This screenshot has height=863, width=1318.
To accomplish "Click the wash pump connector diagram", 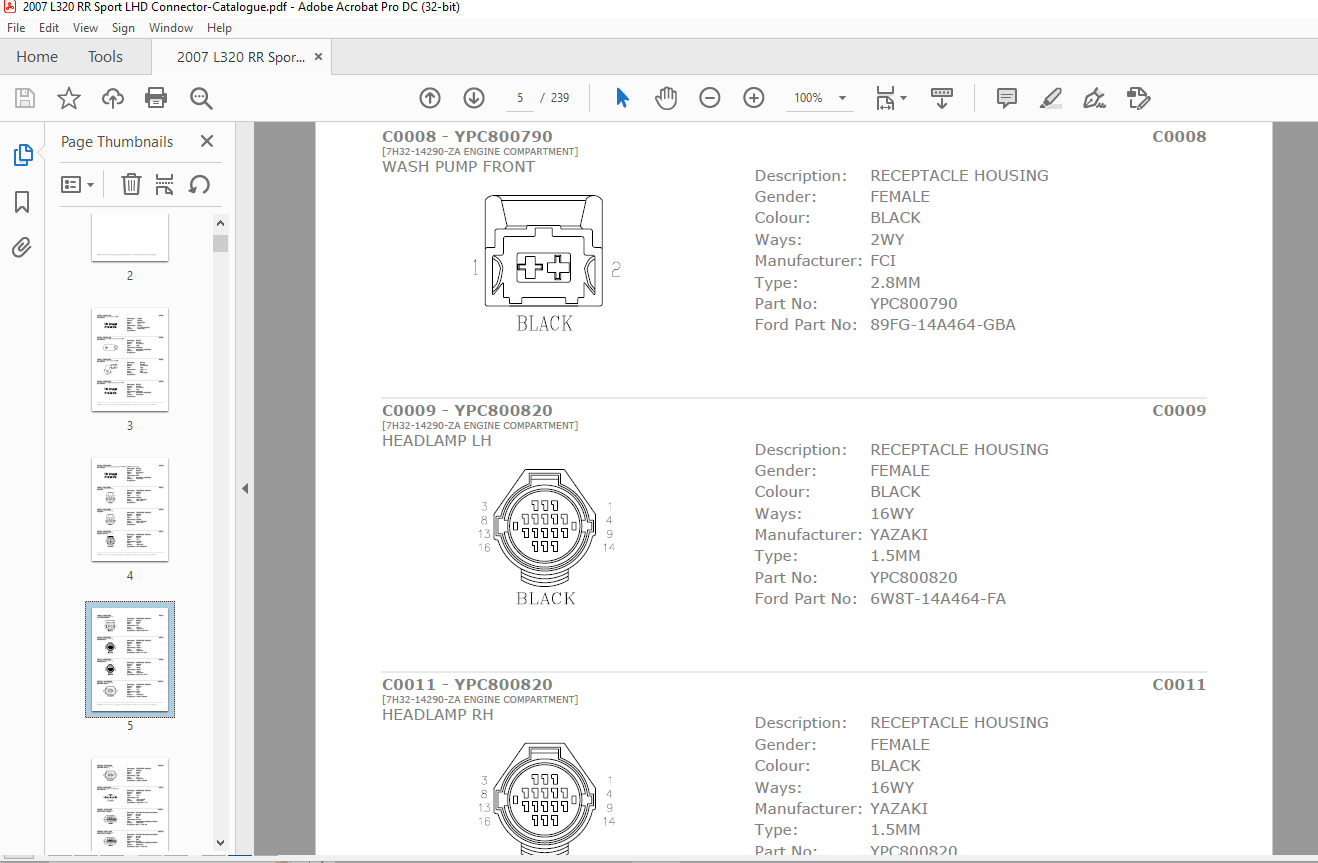I will pos(544,251).
